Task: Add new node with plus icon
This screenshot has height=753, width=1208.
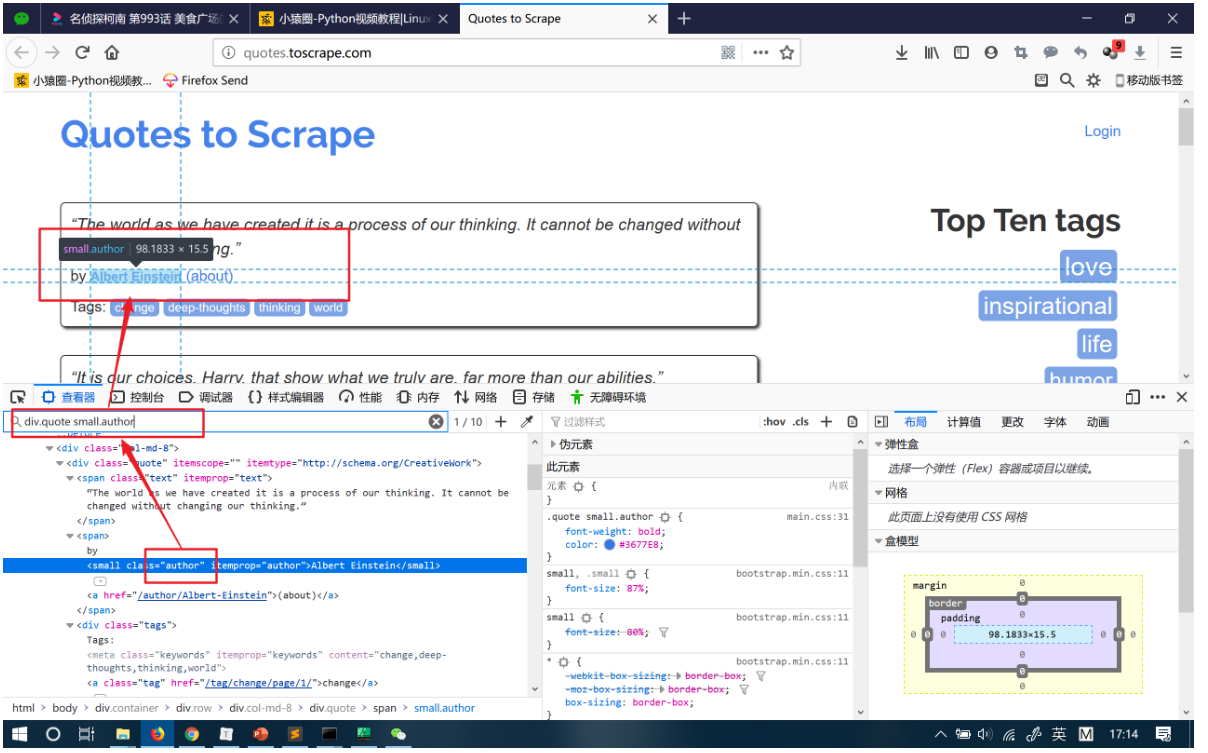Action: pos(501,422)
